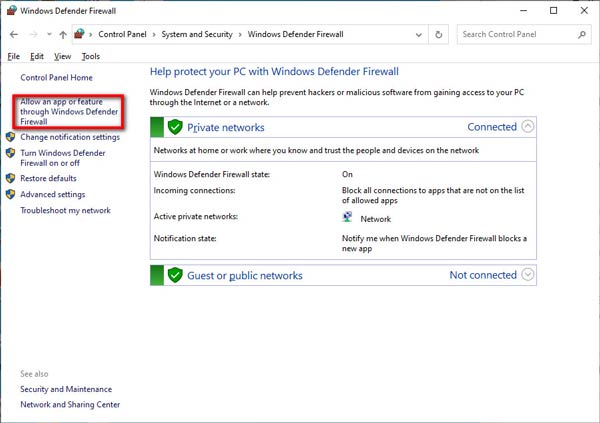Open the Tools menu
The height and width of the screenshot is (423, 600).
pyautogui.click(x=91, y=56)
